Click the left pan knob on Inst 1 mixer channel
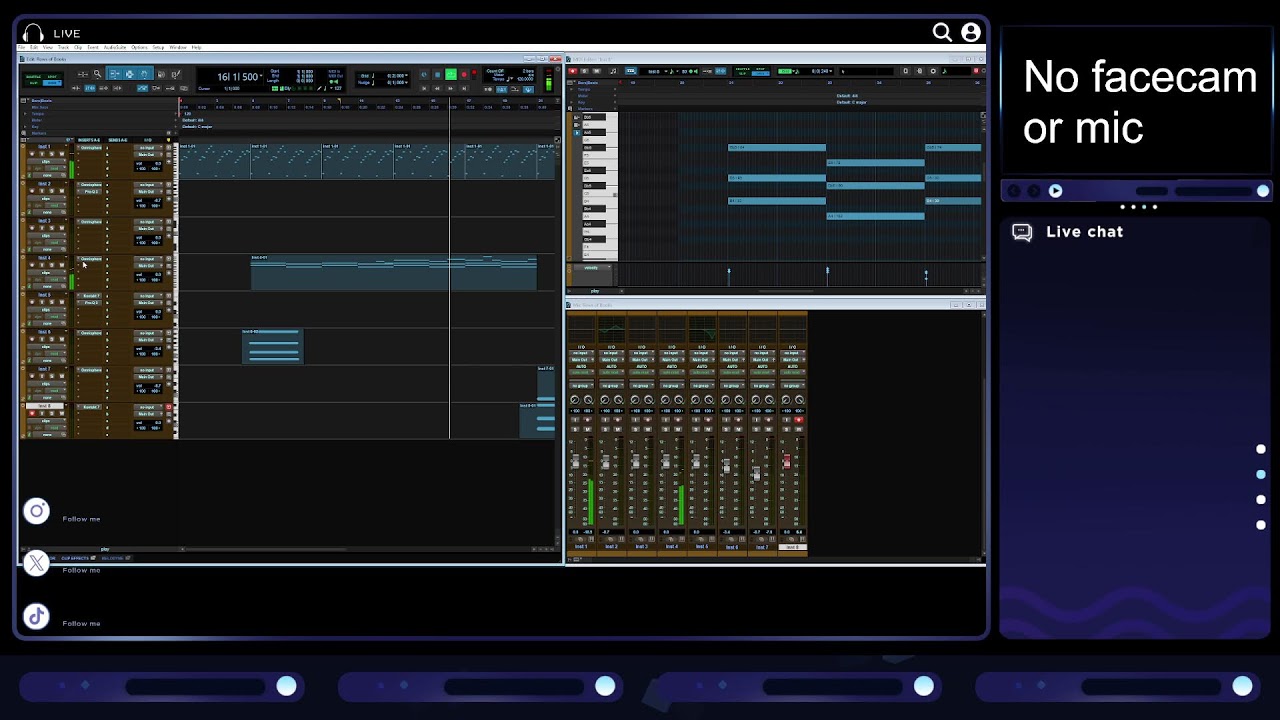The height and width of the screenshot is (720, 1280). click(575, 400)
